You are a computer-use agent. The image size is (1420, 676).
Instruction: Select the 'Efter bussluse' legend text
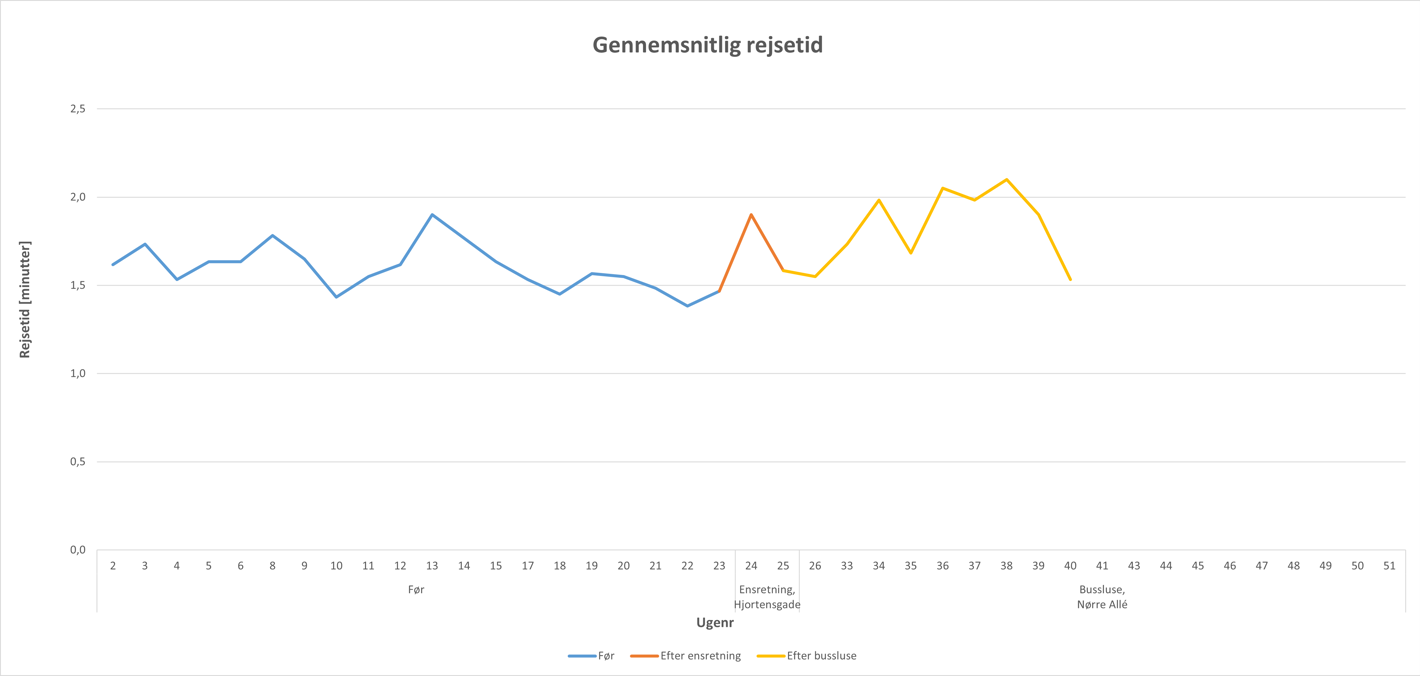821,656
